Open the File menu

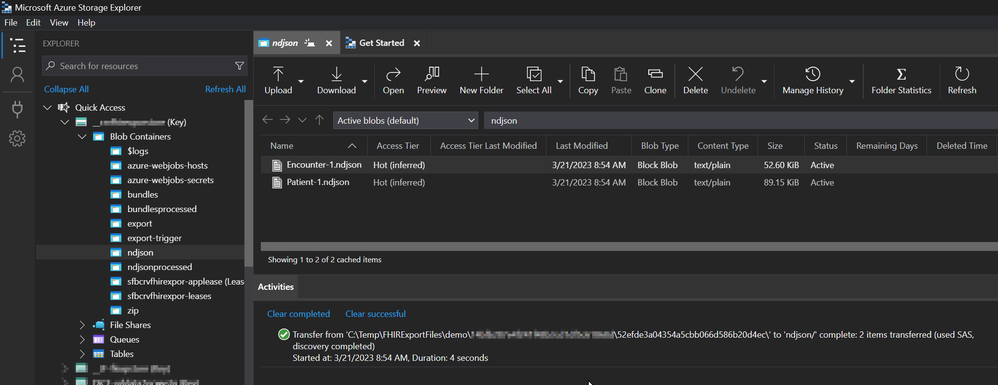11,22
